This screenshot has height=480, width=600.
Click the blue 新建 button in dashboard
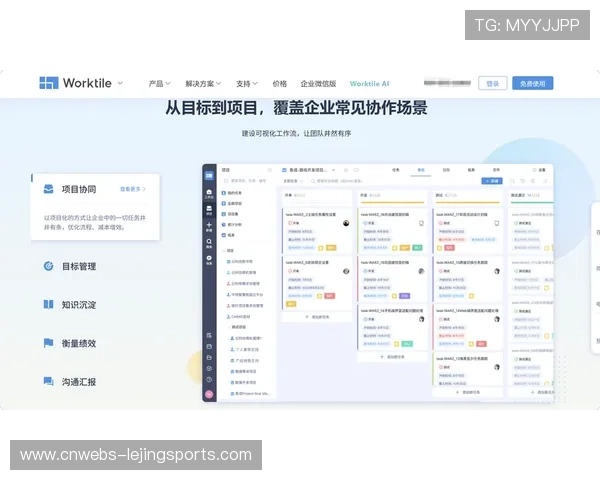[x=492, y=181]
